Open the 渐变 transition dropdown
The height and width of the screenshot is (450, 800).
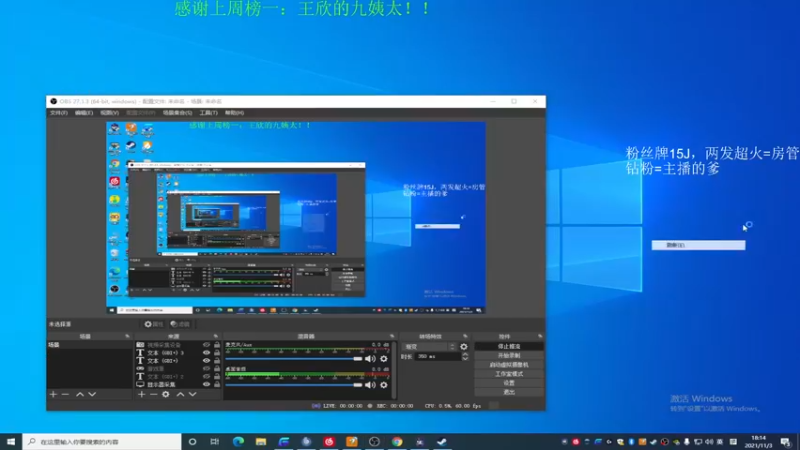click(x=429, y=346)
